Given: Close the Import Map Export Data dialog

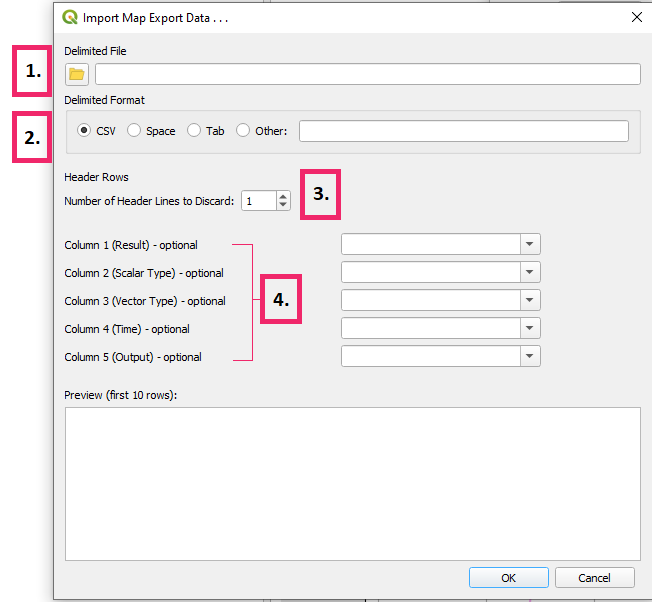Looking at the screenshot, I should click(636, 17).
